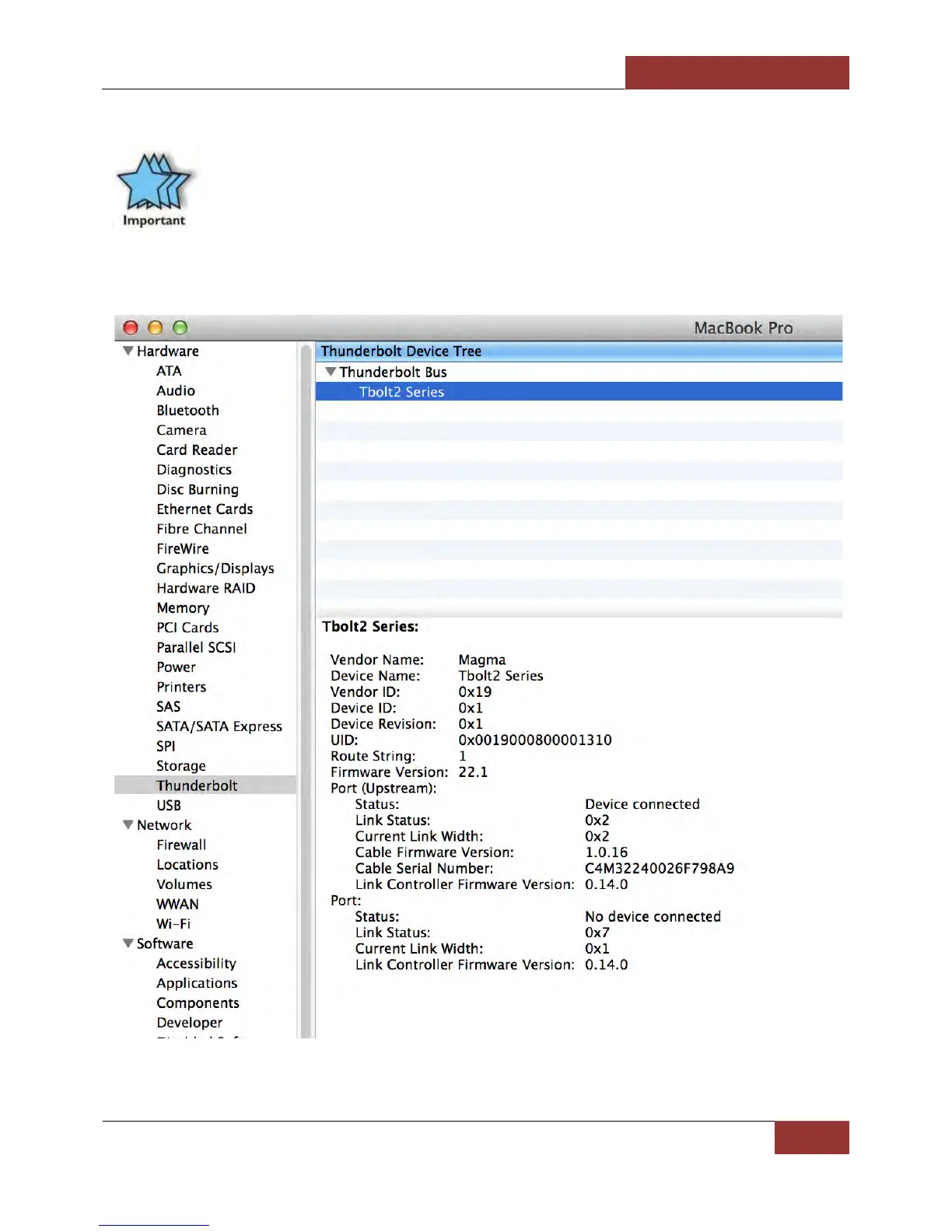
Task: Select the Tbolt2 Series device row
Action: pyautogui.click(x=579, y=391)
